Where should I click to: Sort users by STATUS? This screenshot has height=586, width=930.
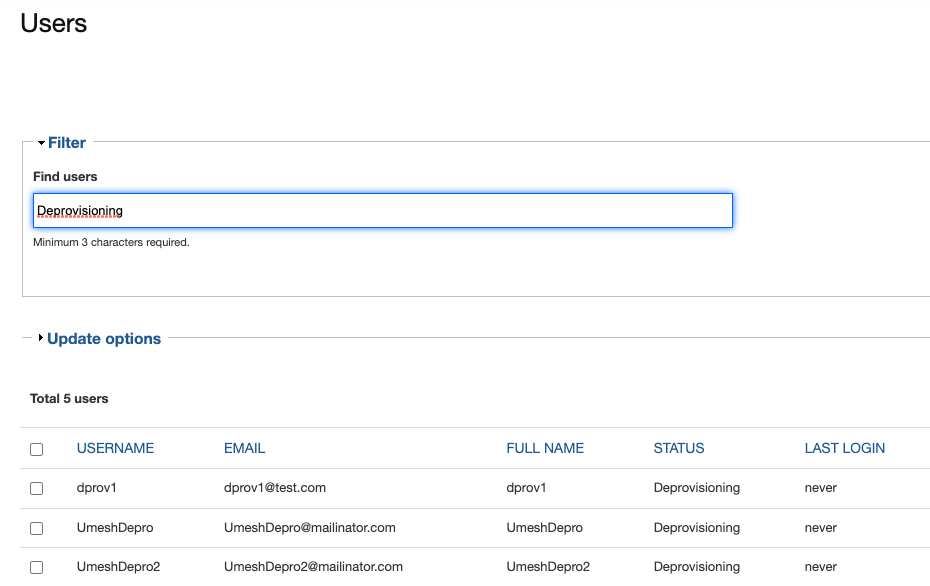[679, 448]
